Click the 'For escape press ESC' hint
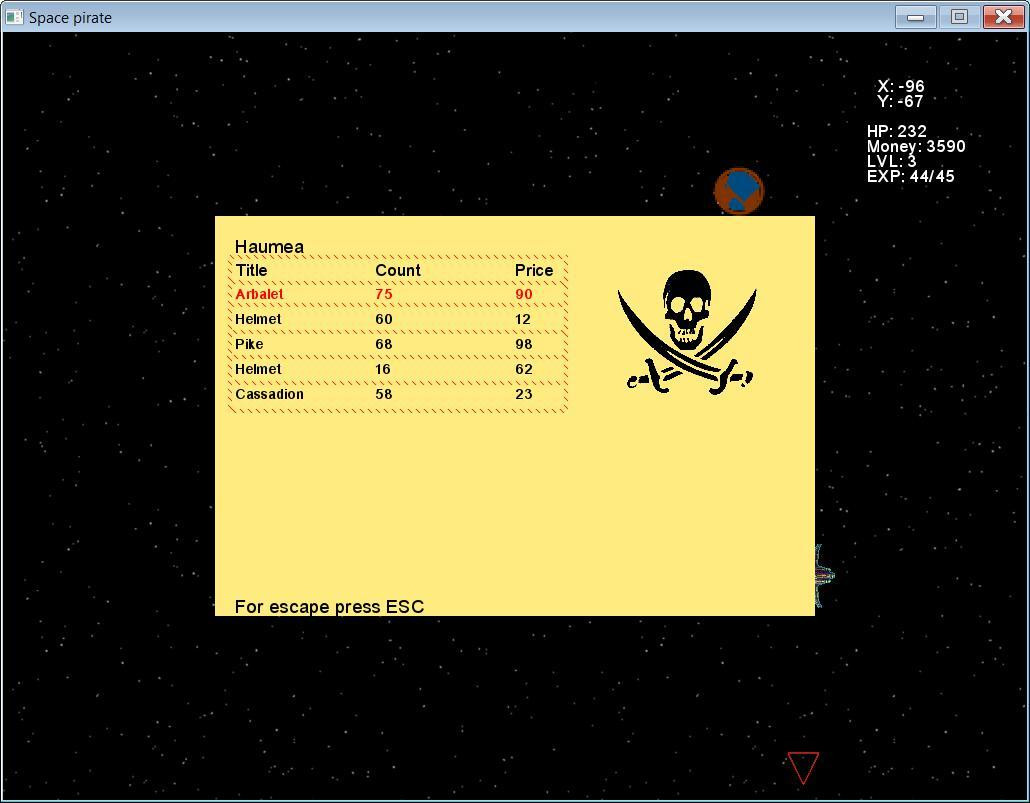 329,606
